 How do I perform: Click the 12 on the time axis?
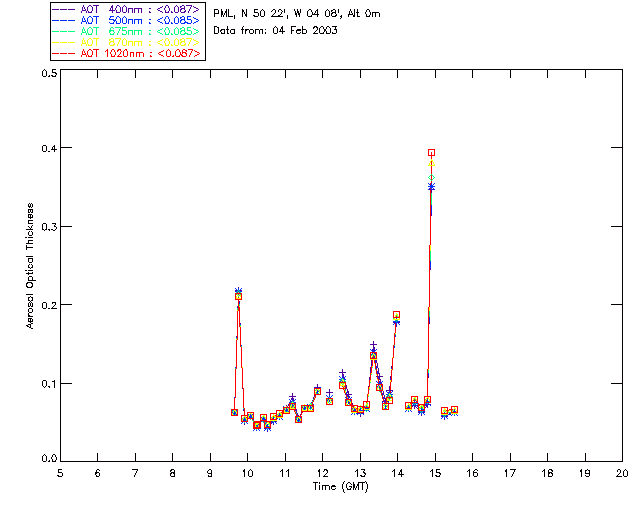322,473
